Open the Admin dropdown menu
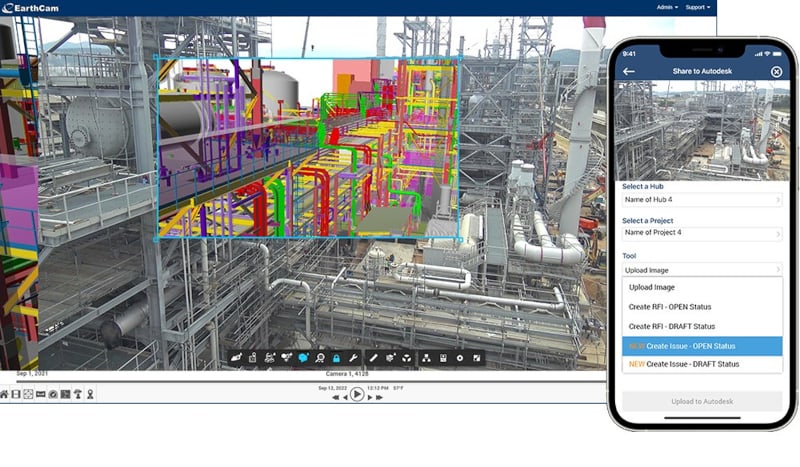Image resolution: width=800 pixels, height=467 pixels. [667, 7]
